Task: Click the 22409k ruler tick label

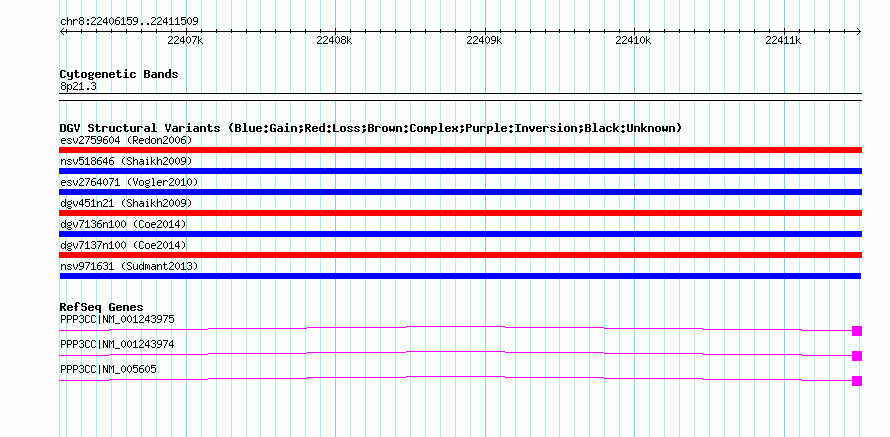Action: pyautogui.click(x=484, y=40)
